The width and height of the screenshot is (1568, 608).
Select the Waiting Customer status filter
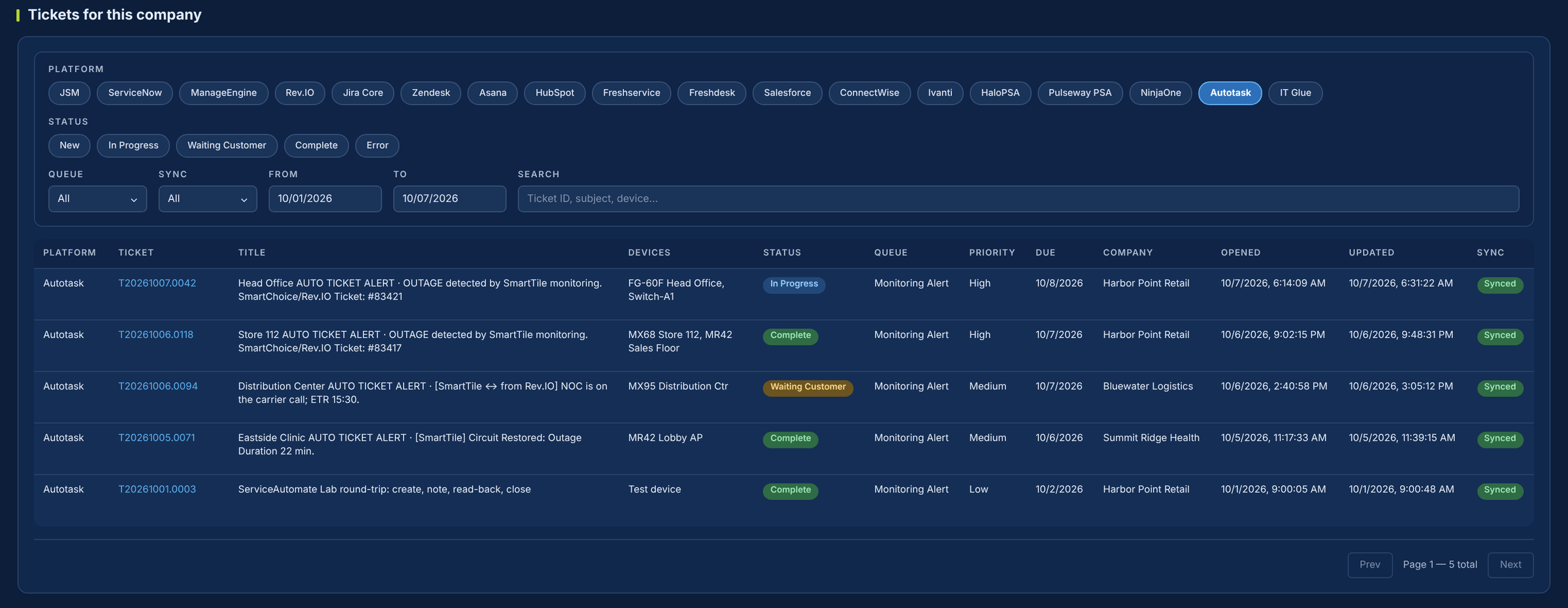coord(227,145)
